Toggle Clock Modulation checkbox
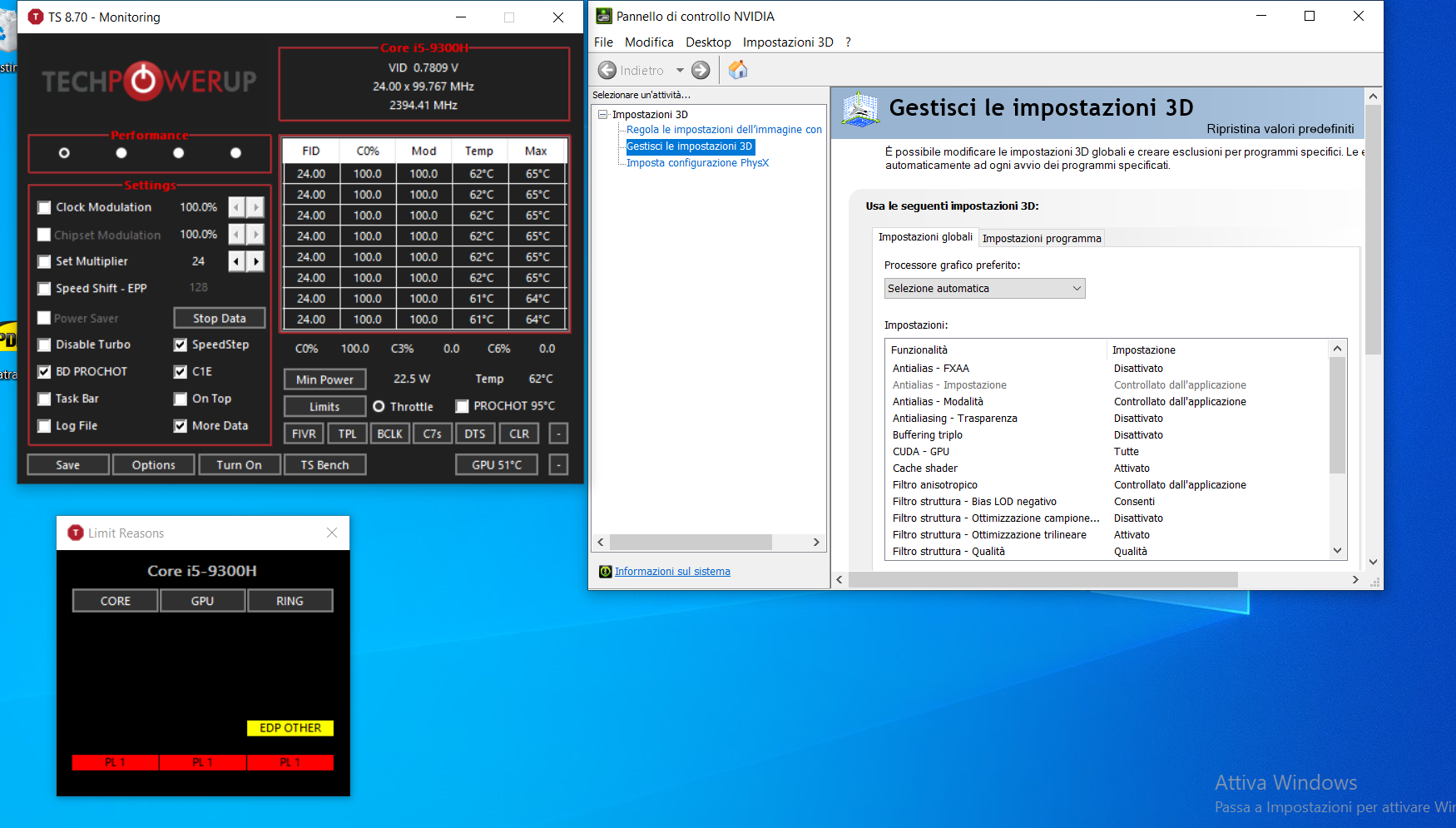 click(x=44, y=207)
